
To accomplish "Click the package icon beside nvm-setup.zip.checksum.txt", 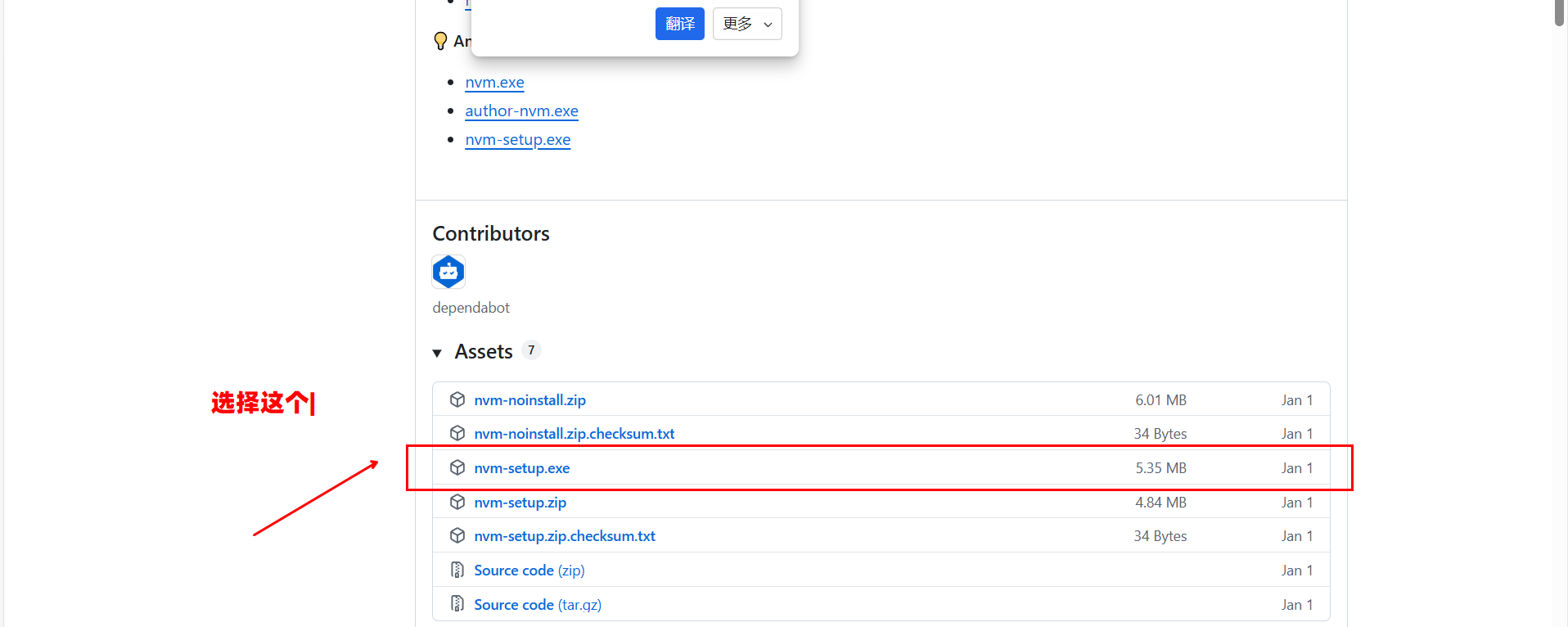I will coord(457,535).
